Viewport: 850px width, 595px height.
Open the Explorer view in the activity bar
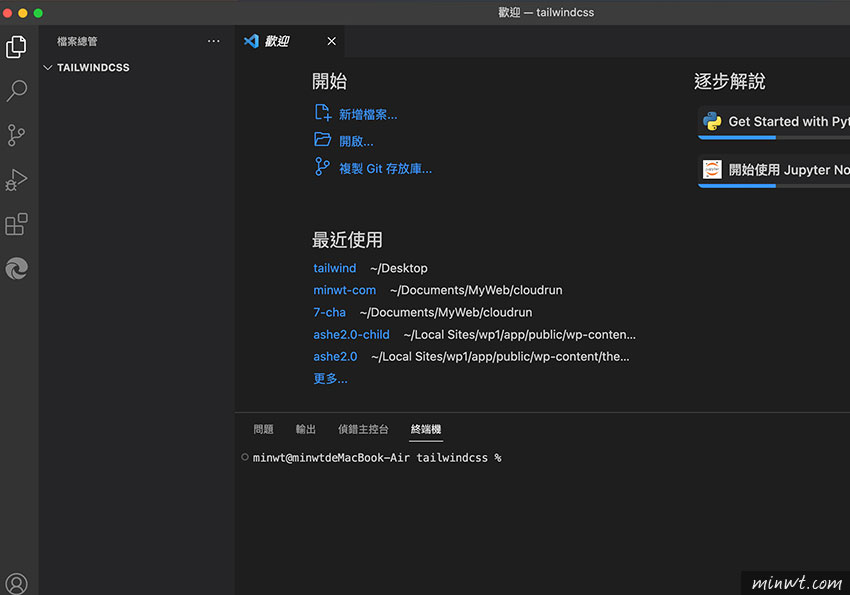16,47
